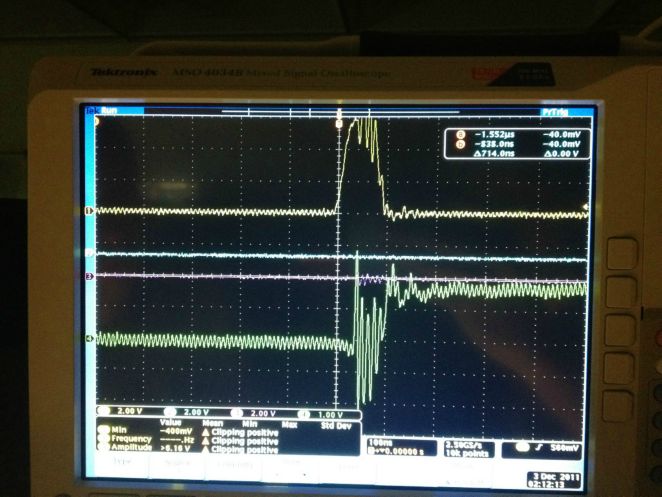Click the channel 1 ground marker
Image resolution: width=662 pixels, height=497 pixels.
coord(90,211)
